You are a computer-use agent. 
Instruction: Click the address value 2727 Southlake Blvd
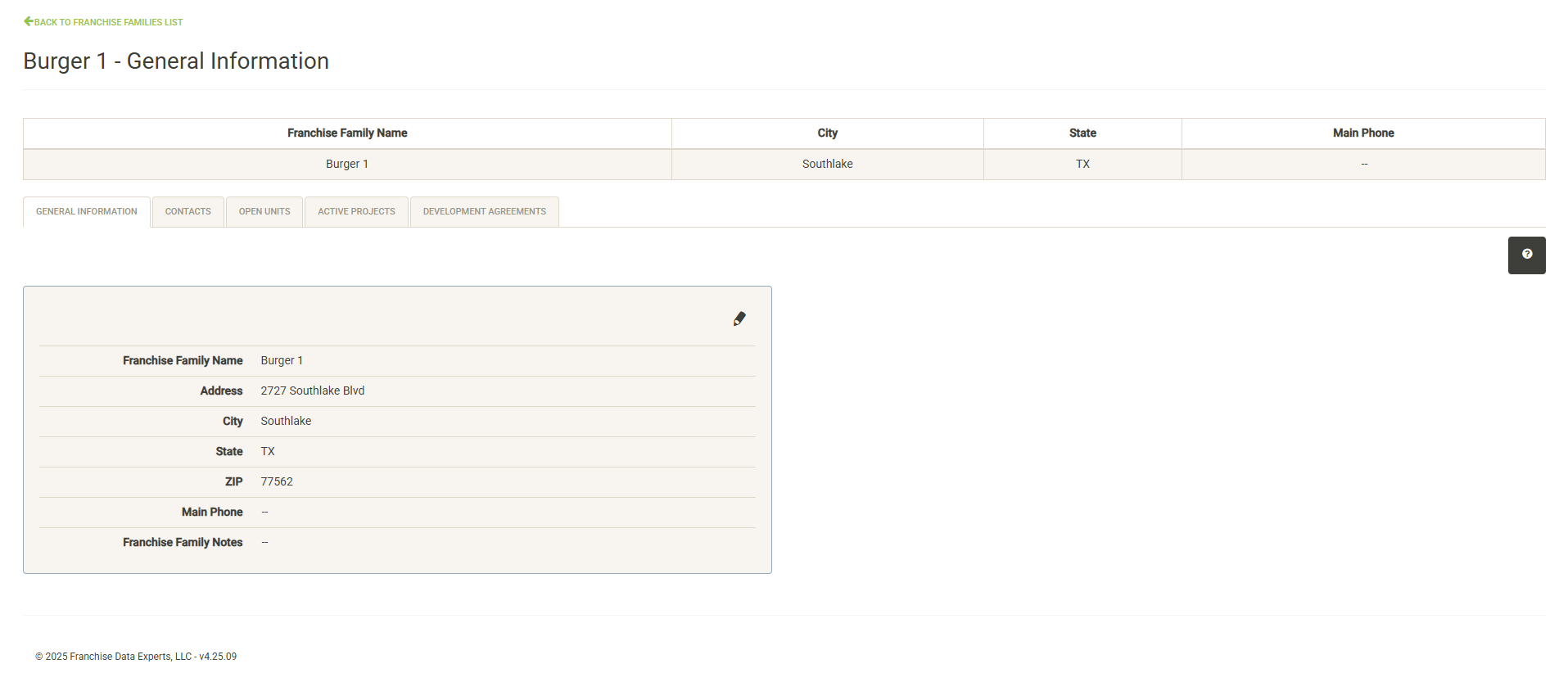point(312,391)
